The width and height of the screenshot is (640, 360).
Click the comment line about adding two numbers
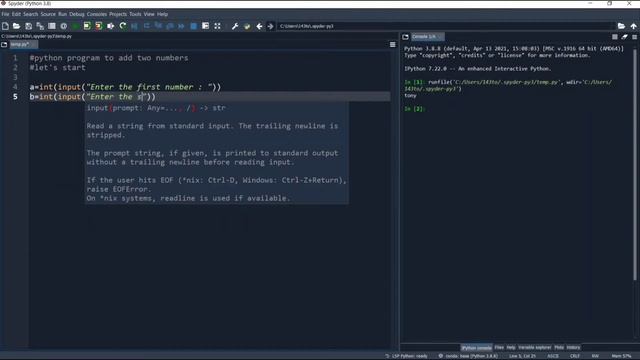tap(109, 58)
